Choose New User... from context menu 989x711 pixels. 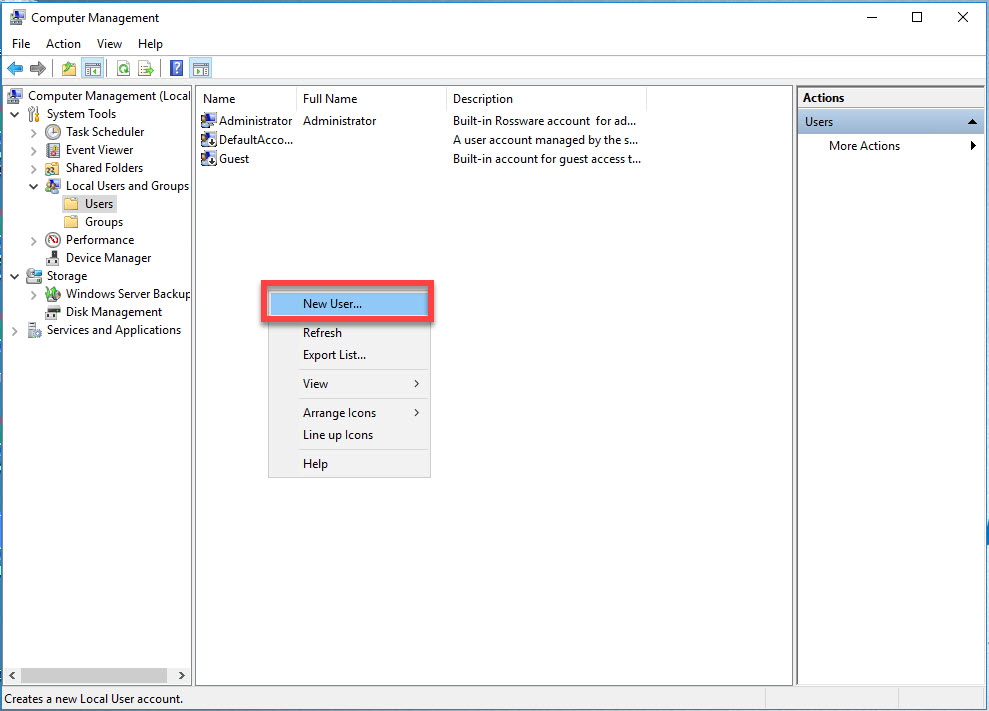(x=332, y=304)
